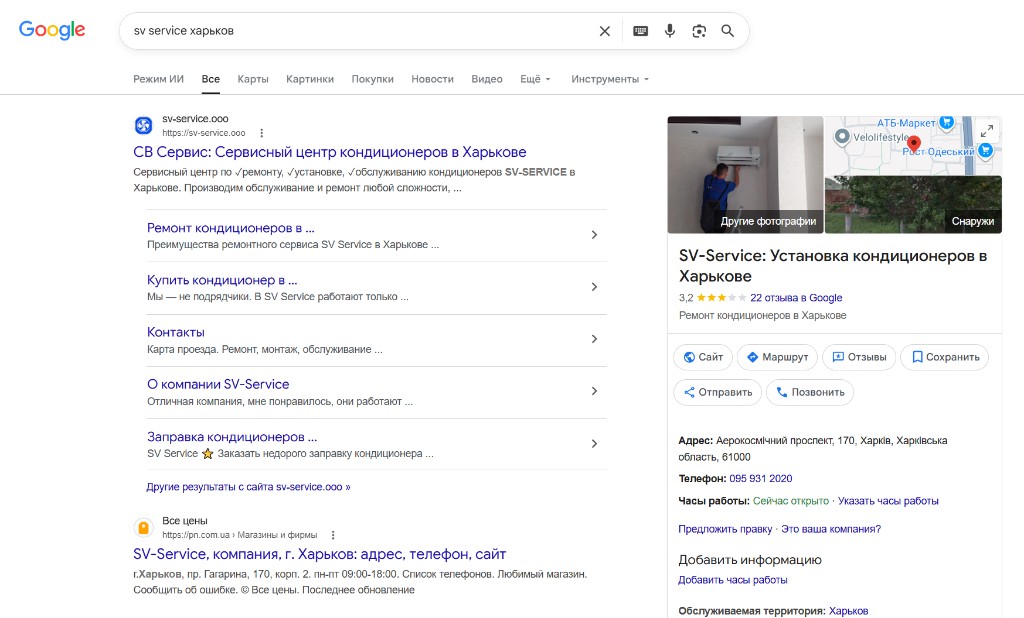Click the АТБ-Маркет shopping marker on map

pos(946,122)
